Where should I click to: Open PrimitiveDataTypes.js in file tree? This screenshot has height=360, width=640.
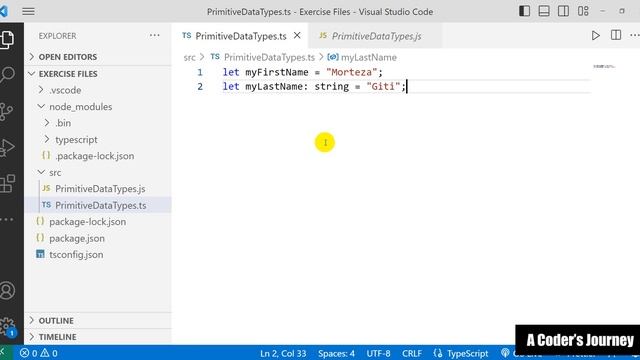point(98,189)
